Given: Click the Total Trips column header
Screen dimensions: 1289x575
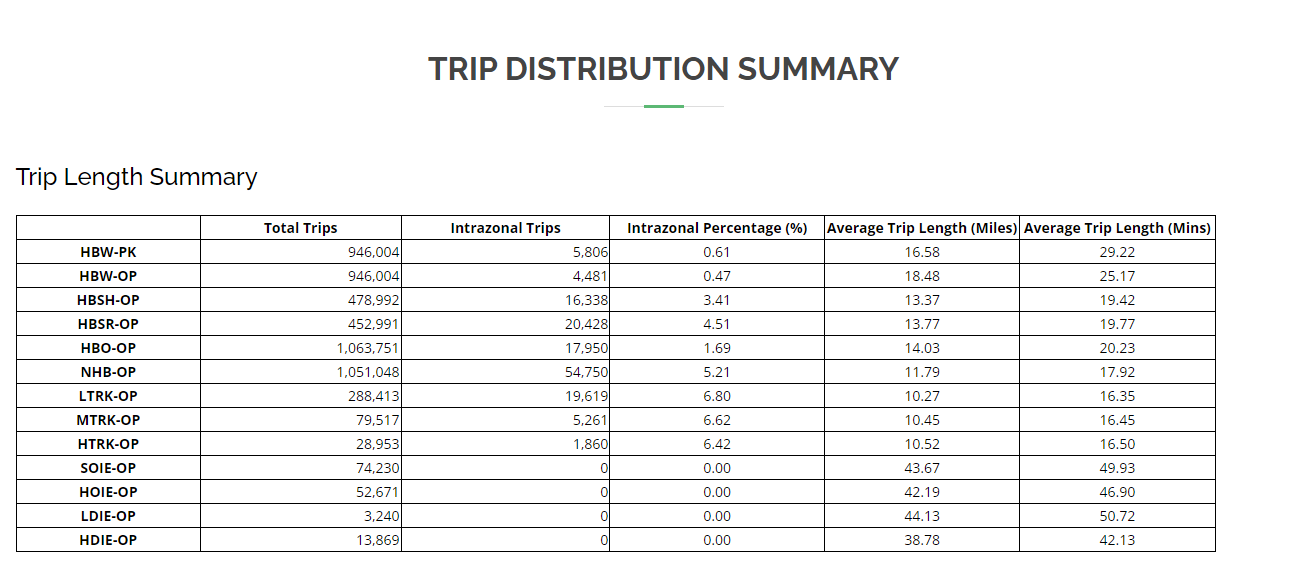Looking at the screenshot, I should [x=300, y=228].
